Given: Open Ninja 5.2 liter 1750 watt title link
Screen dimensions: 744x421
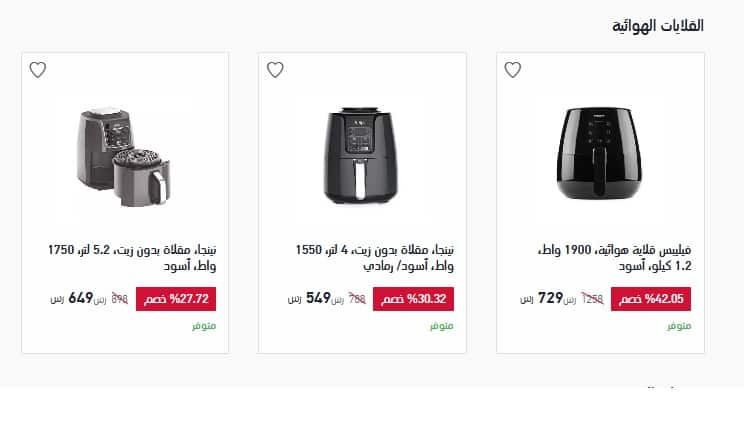Looking at the screenshot, I should [x=132, y=257].
